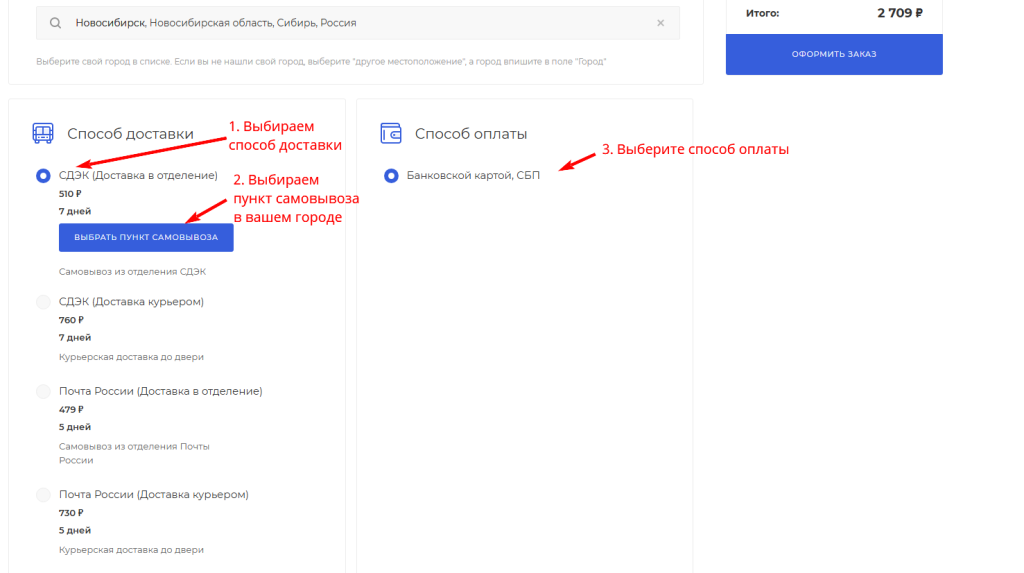Click the Самовывоз из отделения СДЭК description
This screenshot has width=1024, height=573.
(x=132, y=272)
